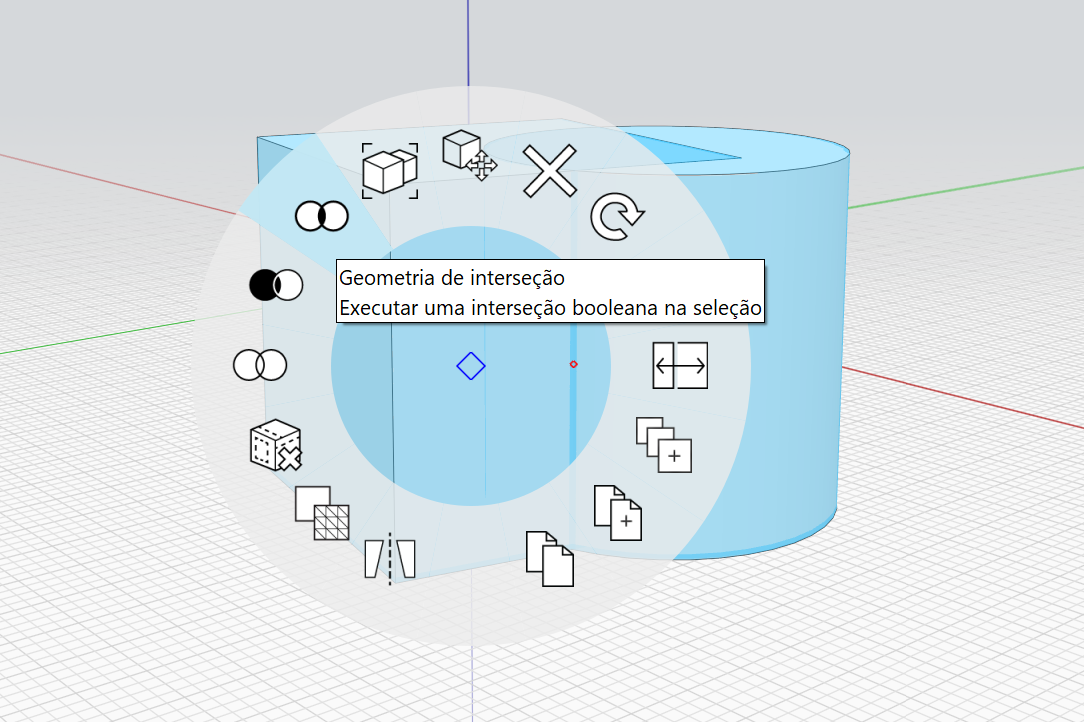The image size is (1084, 722).
Task: Click the square-and-mesh-grid conversion icon
Action: [322, 513]
